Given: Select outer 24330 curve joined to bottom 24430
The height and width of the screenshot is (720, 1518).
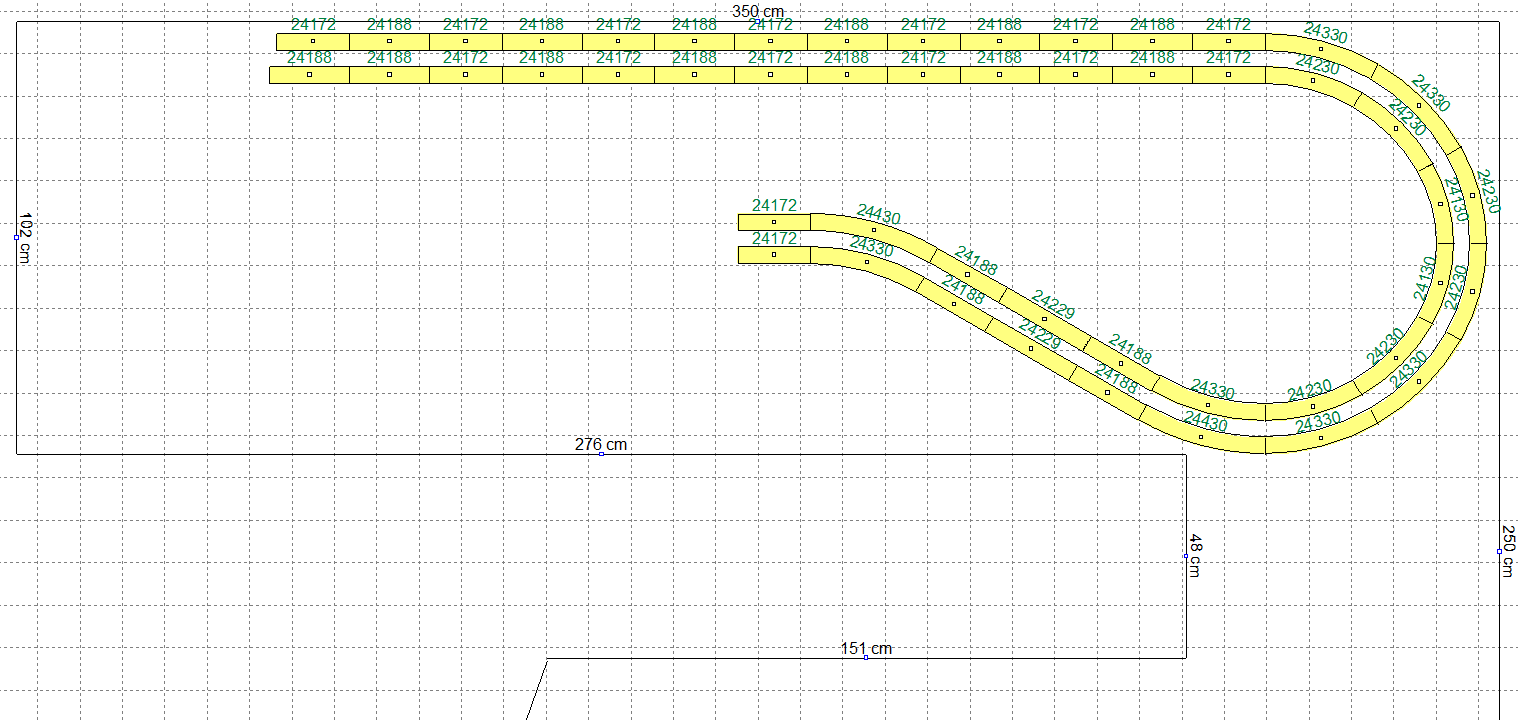Looking at the screenshot, I should pos(1320,437).
